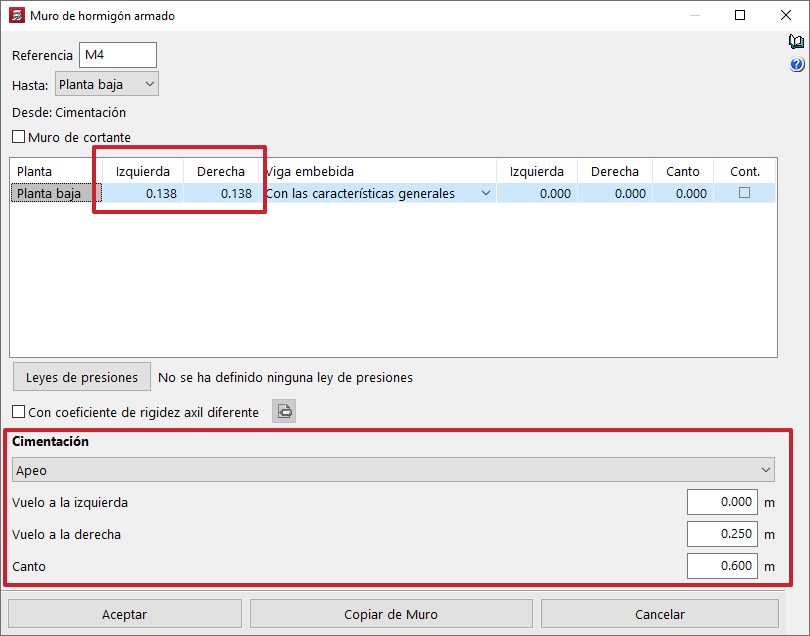Open the Cimentación type dropdown showing Apeo

[394, 470]
